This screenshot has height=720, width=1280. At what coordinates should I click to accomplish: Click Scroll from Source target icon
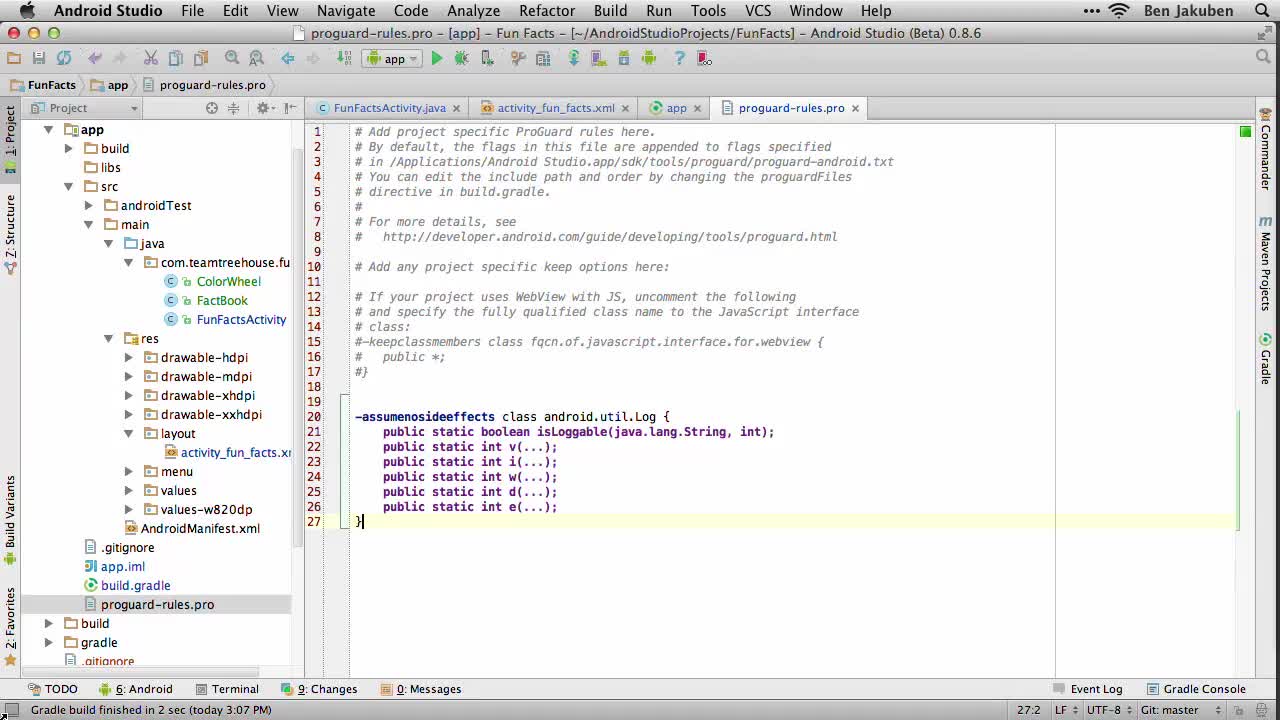click(x=212, y=108)
